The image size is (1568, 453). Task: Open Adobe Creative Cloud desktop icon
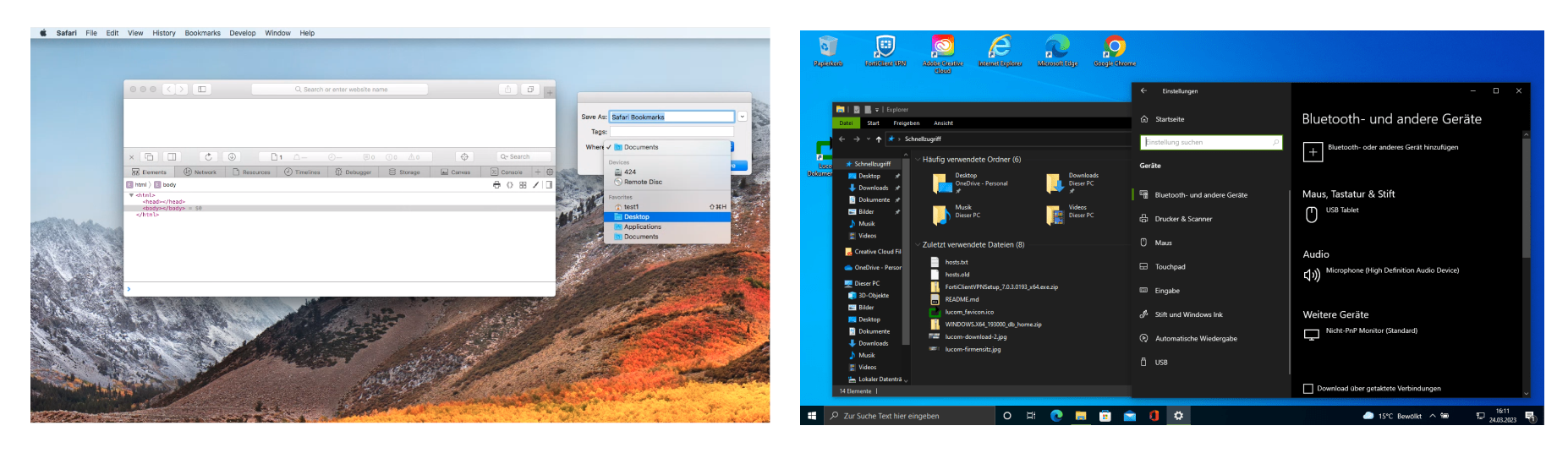coord(942,53)
